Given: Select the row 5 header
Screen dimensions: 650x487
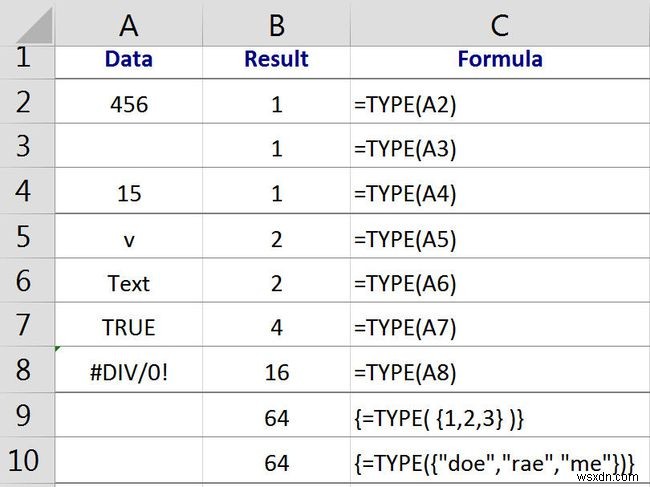Looking at the screenshot, I should [x=26, y=239].
